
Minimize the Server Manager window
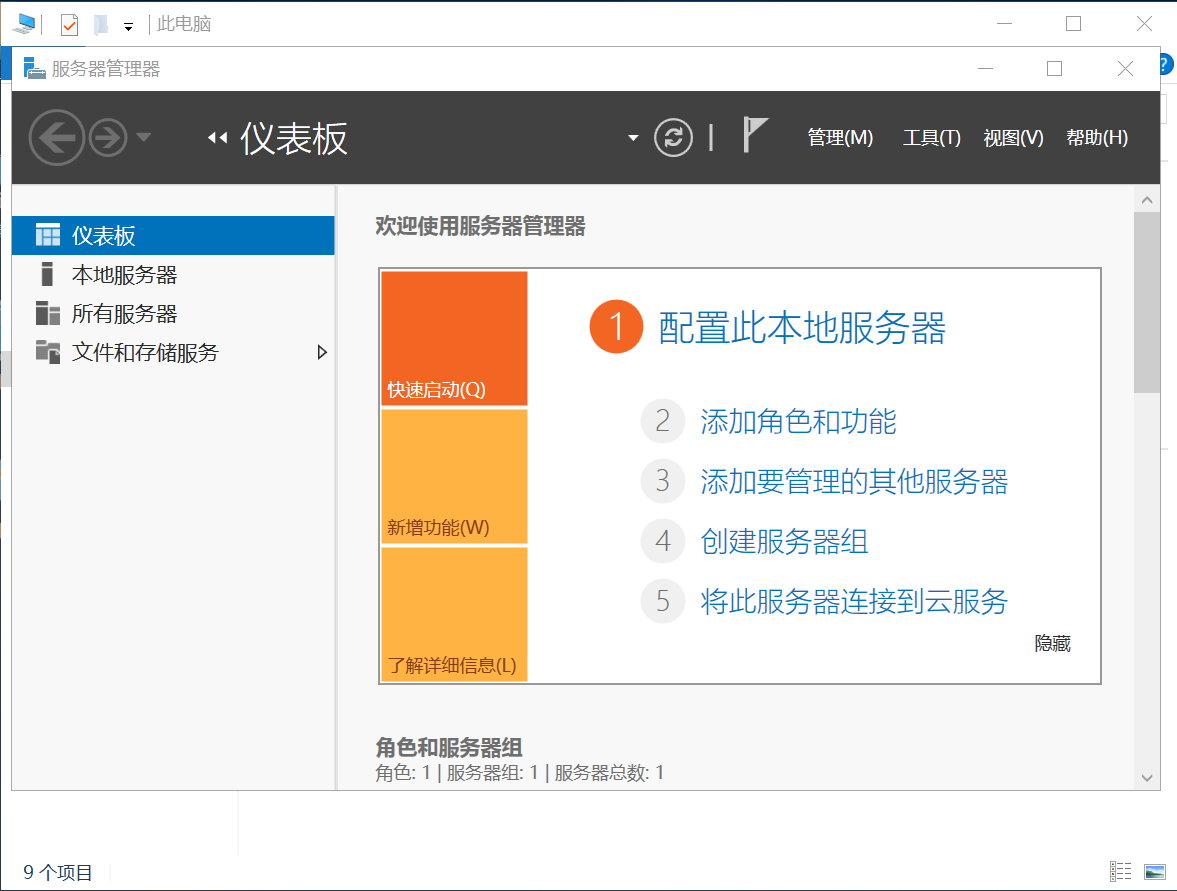(986, 68)
